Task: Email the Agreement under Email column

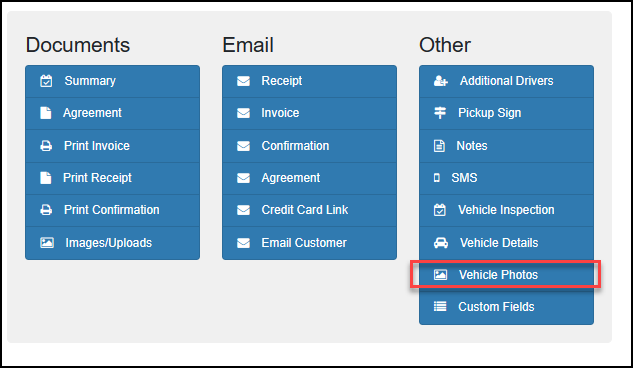Action: (x=309, y=178)
